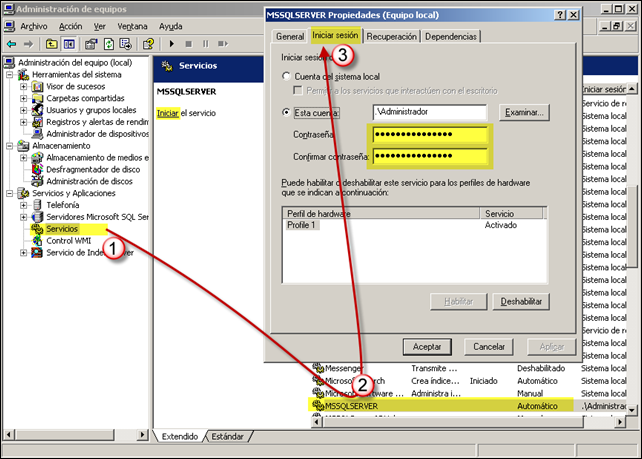Collapse Servicios y Aplicaciones branch
Image resolution: width=642 pixels, height=459 pixels.
(9, 194)
